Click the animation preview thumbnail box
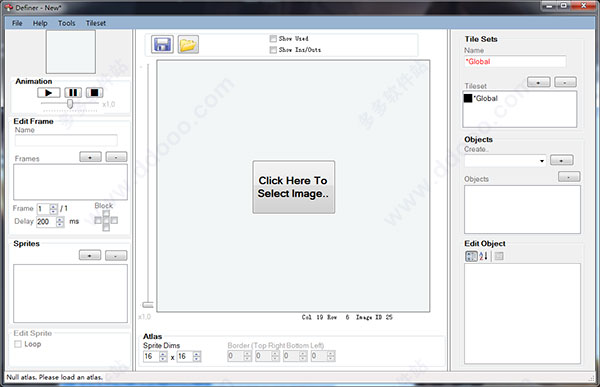600x387 pixels. [71, 52]
